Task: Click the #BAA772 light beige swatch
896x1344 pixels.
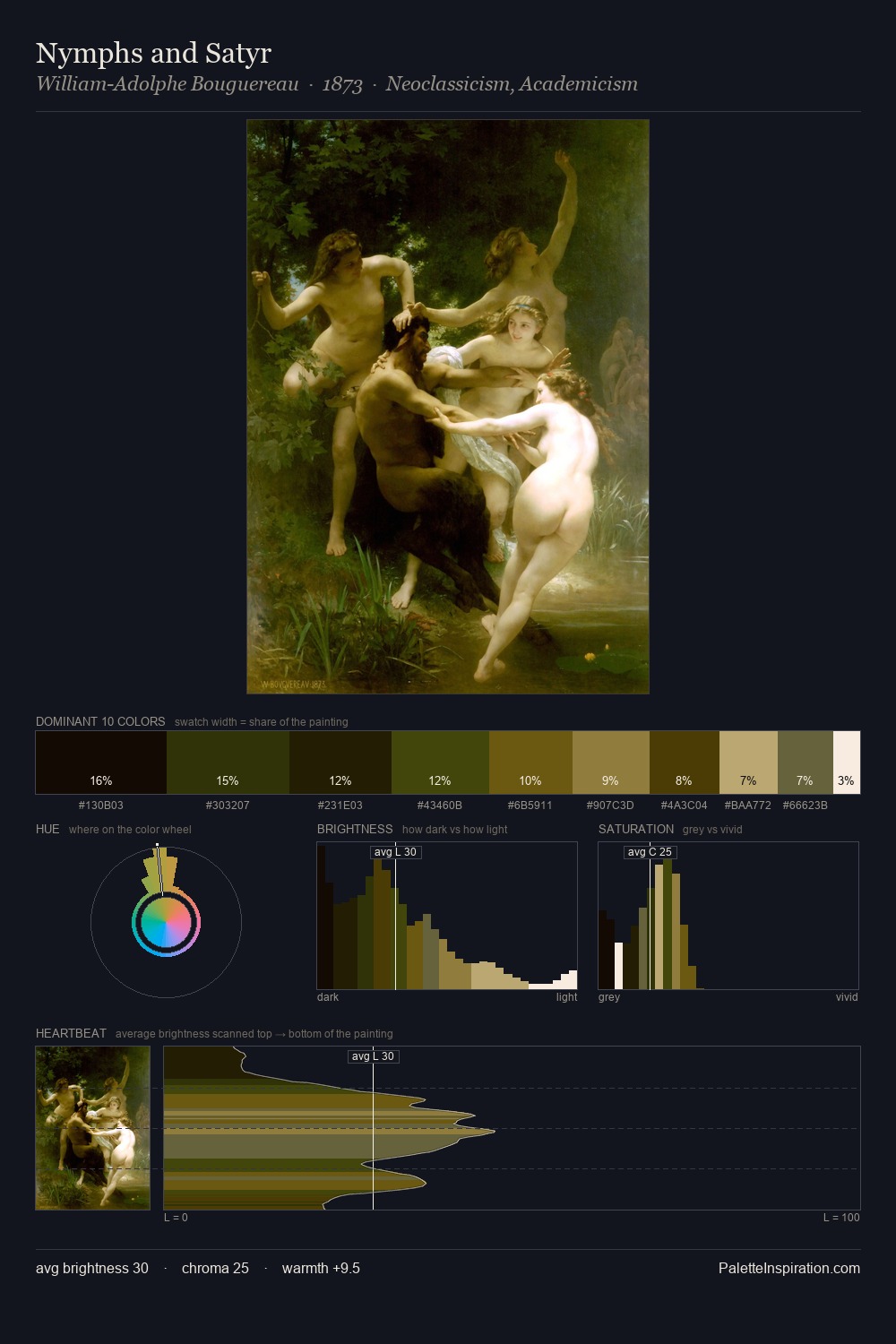Action: tap(748, 762)
